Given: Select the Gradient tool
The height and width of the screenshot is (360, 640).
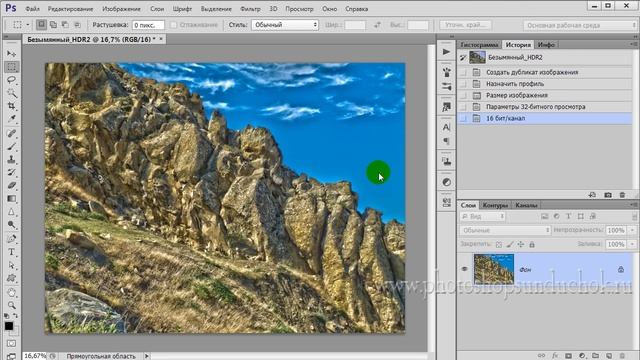Looking at the screenshot, I should click(11, 199).
